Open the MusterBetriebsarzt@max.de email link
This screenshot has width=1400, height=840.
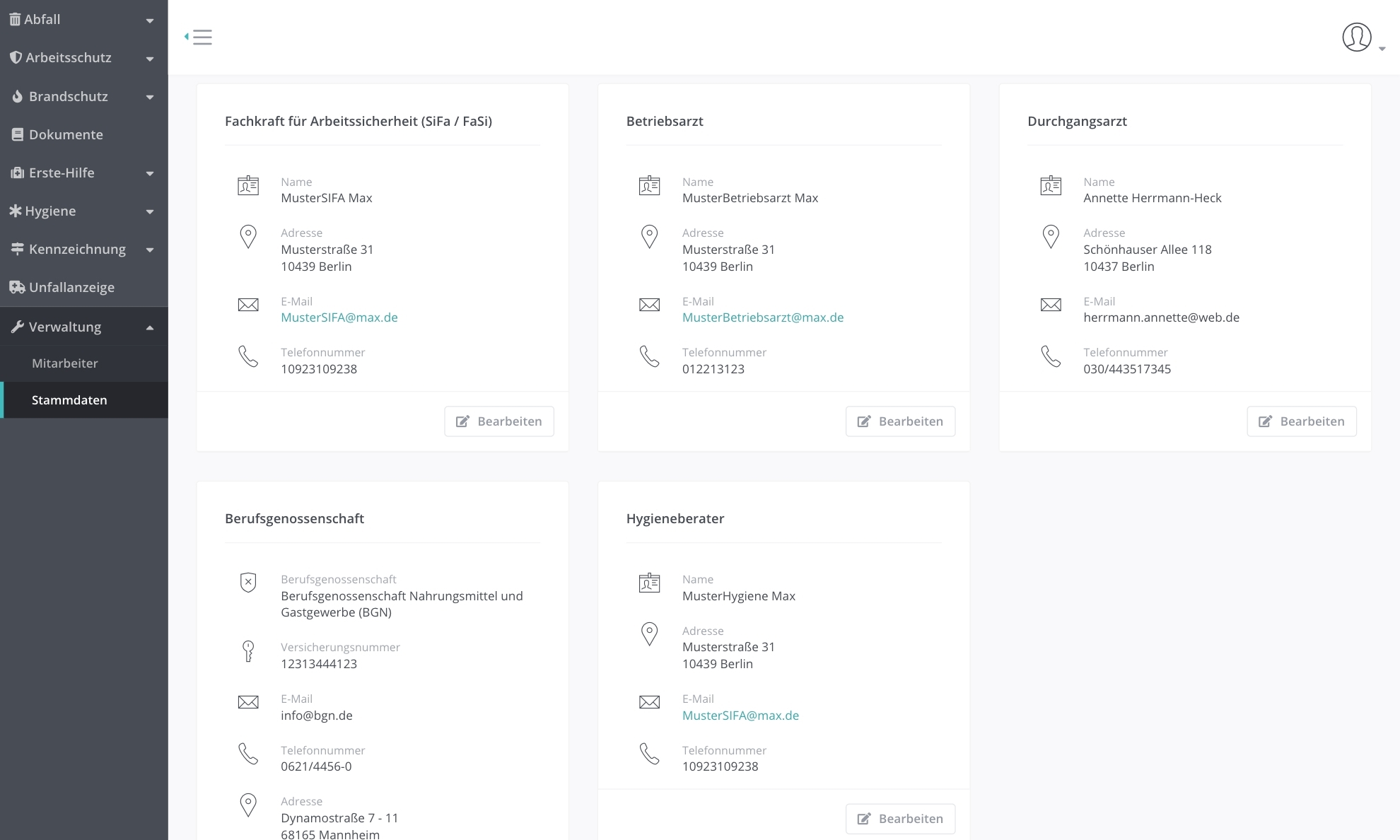point(763,318)
